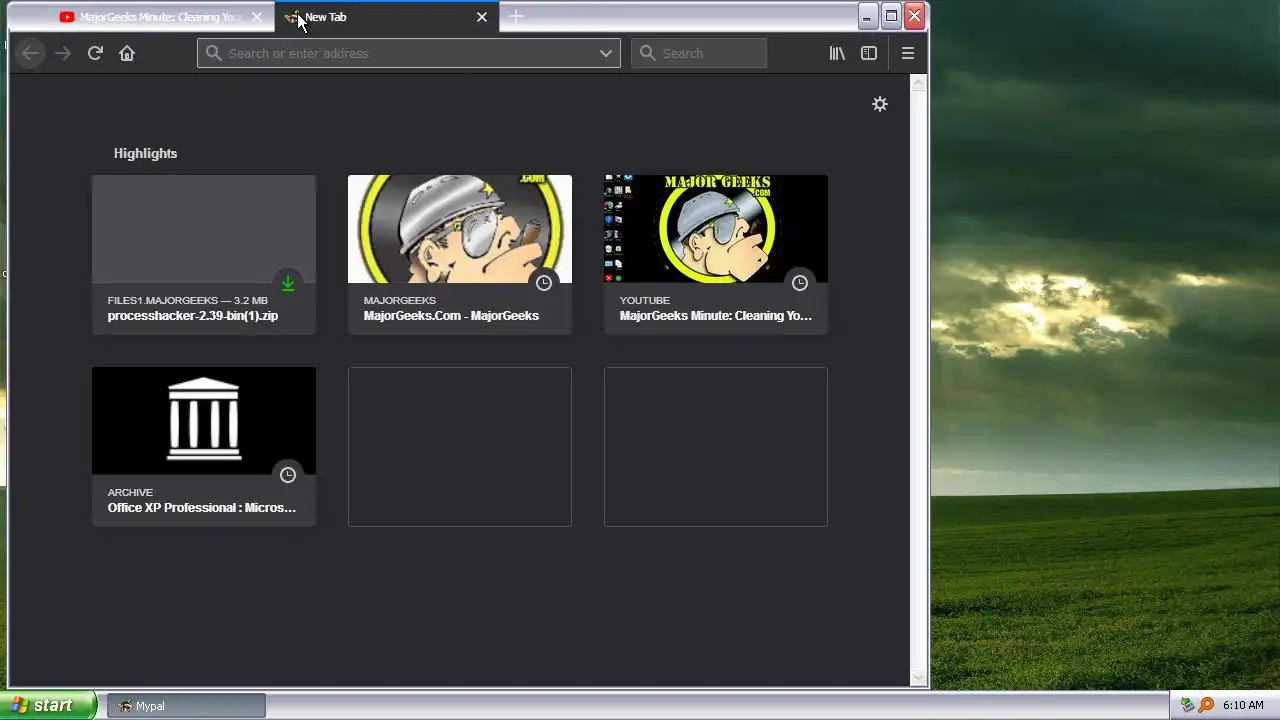
Task: Open the Library icon in toolbar
Action: [837, 53]
